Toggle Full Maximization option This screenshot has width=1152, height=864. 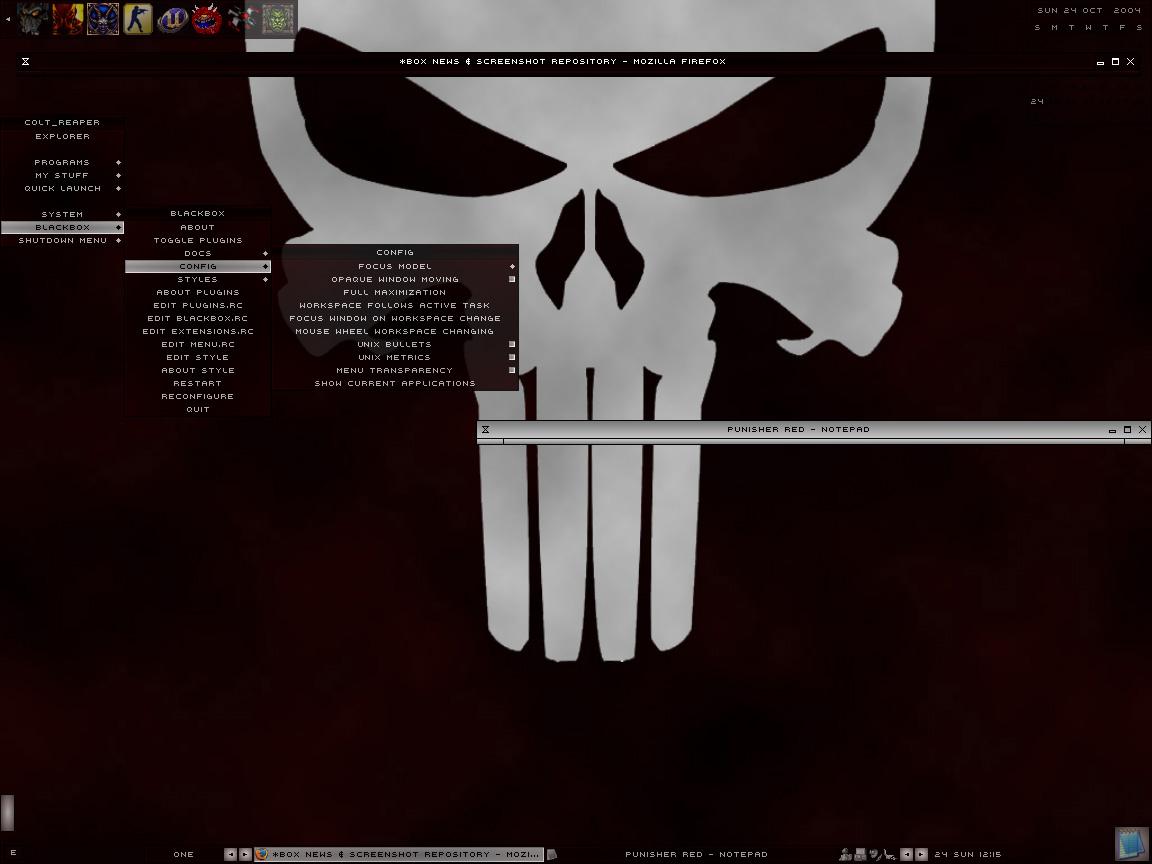coord(395,292)
